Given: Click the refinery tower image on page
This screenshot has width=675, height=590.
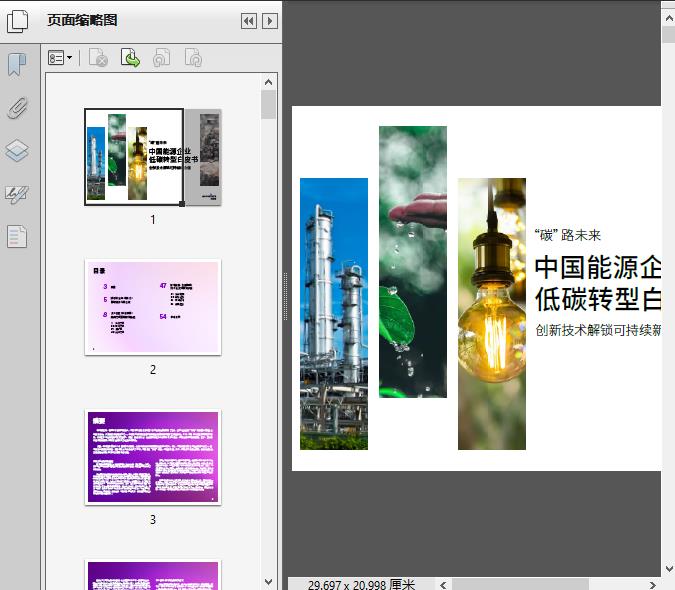Looking at the screenshot, I should pos(334,314).
